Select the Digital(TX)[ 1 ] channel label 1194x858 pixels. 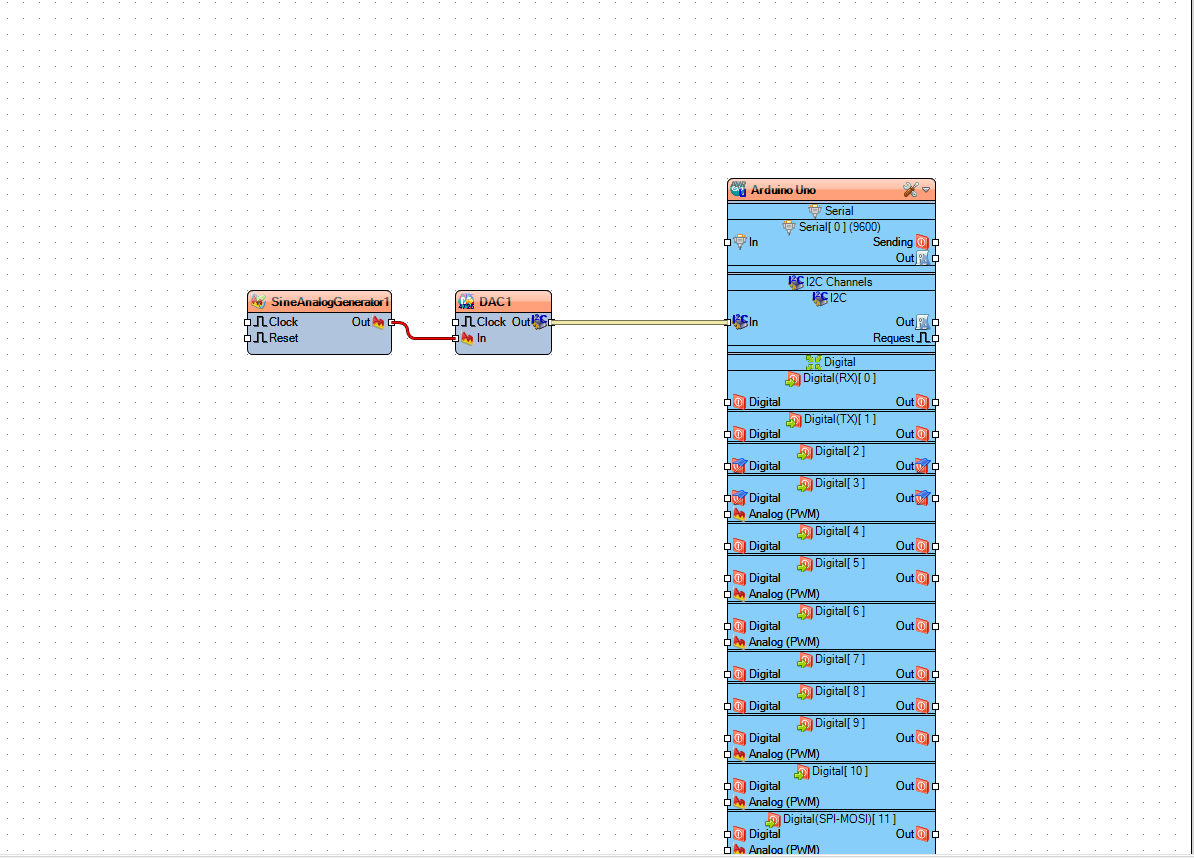coord(840,419)
